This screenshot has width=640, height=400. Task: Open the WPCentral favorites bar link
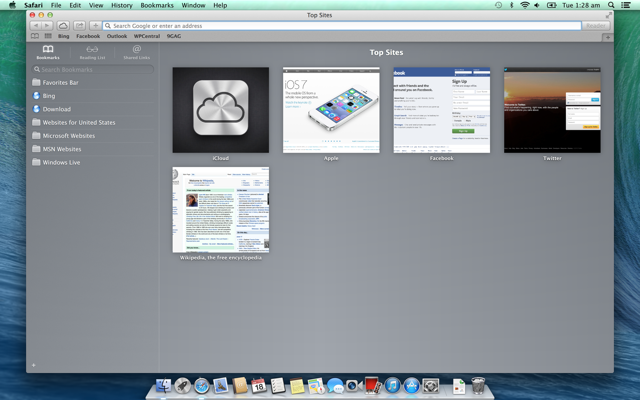[x=147, y=36]
